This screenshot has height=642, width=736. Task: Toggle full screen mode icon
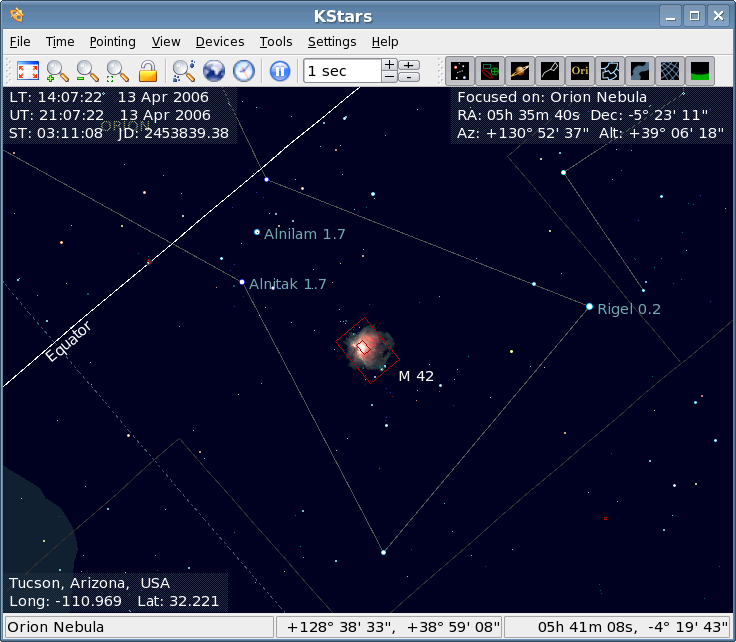pos(28,71)
